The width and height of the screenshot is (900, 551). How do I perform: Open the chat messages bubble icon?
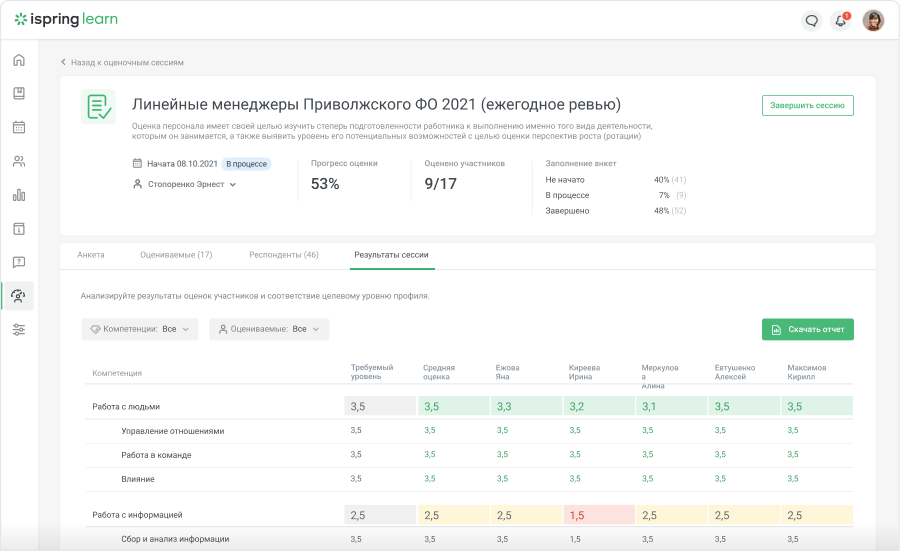click(812, 21)
